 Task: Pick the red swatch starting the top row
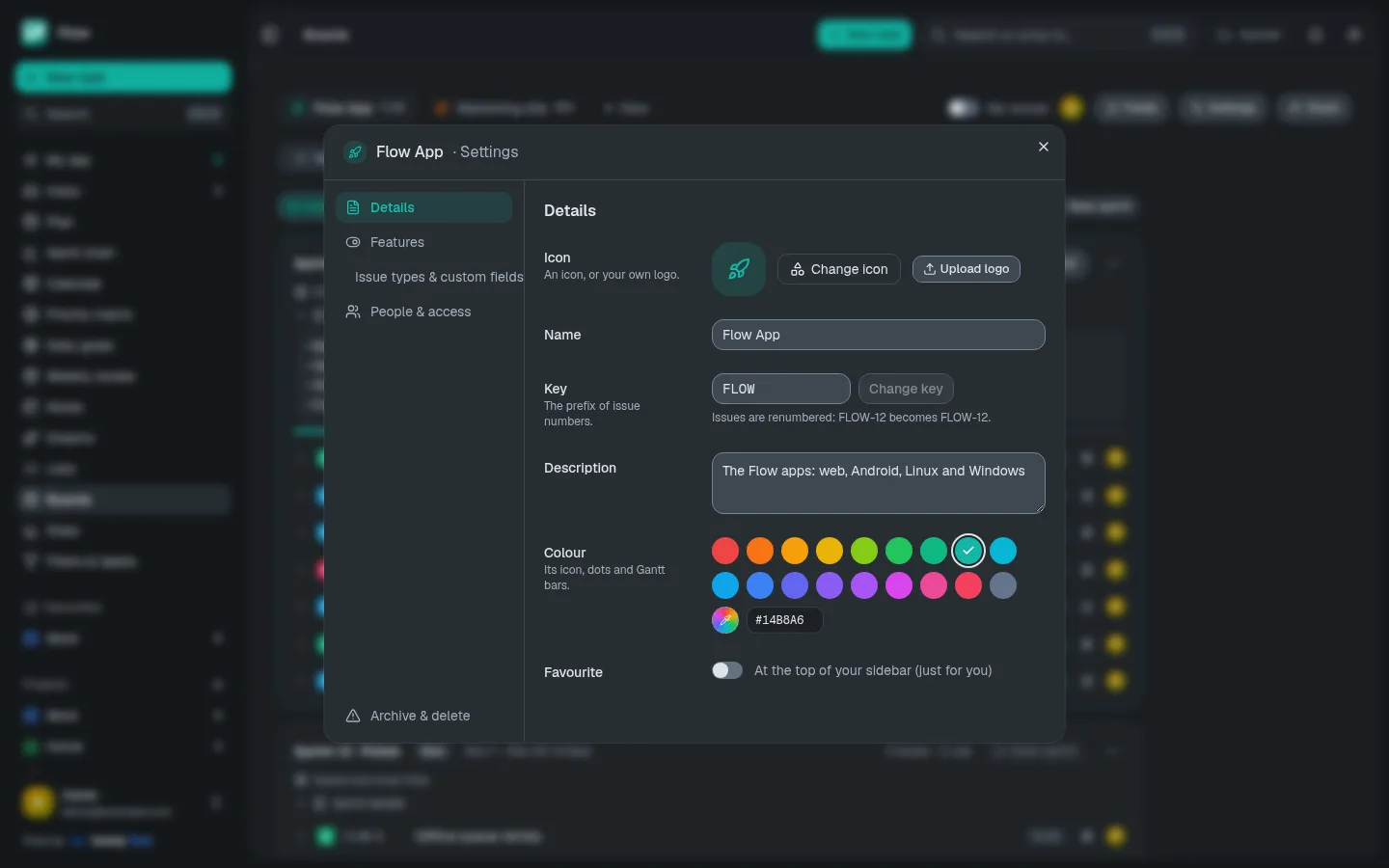725,551
